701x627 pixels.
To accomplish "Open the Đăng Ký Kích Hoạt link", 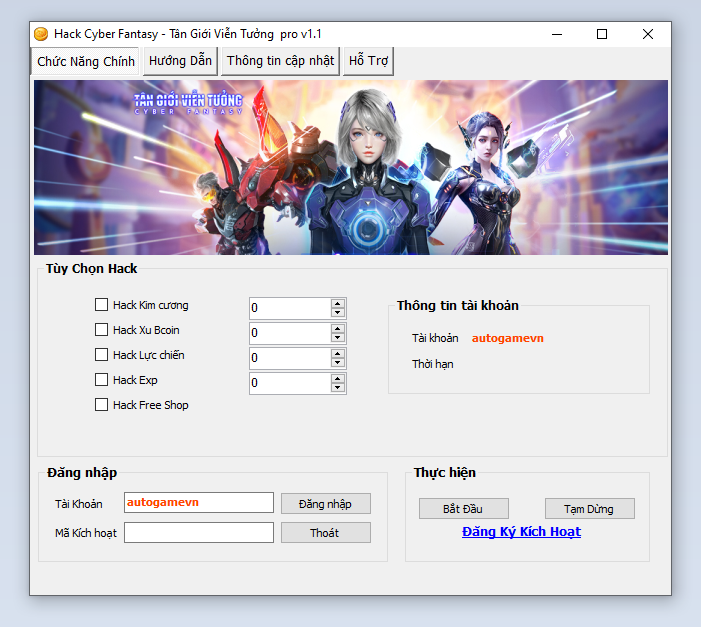I will 521,532.
